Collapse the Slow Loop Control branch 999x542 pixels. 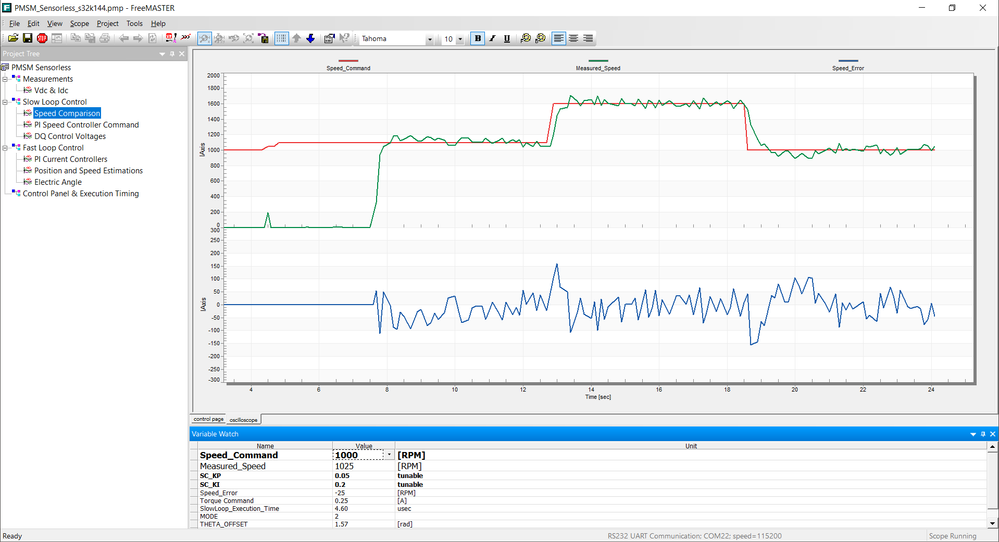(6, 102)
